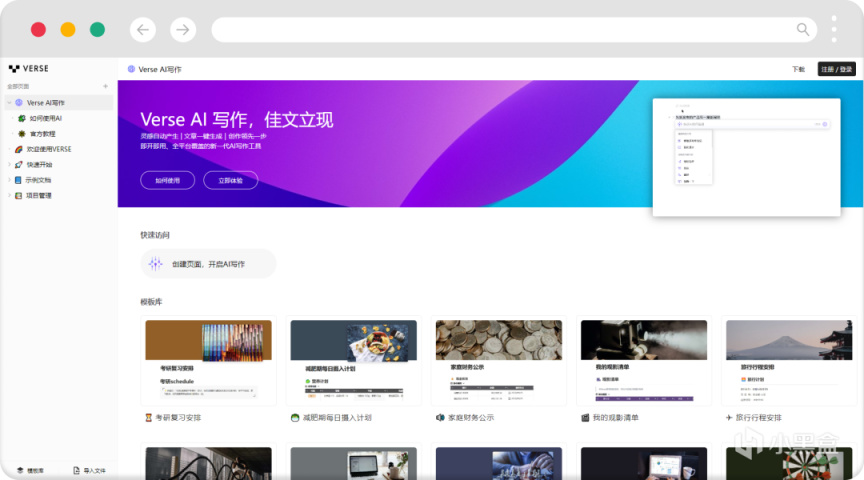Click the red window close dot
This screenshot has height=480, width=864.
(38, 29)
